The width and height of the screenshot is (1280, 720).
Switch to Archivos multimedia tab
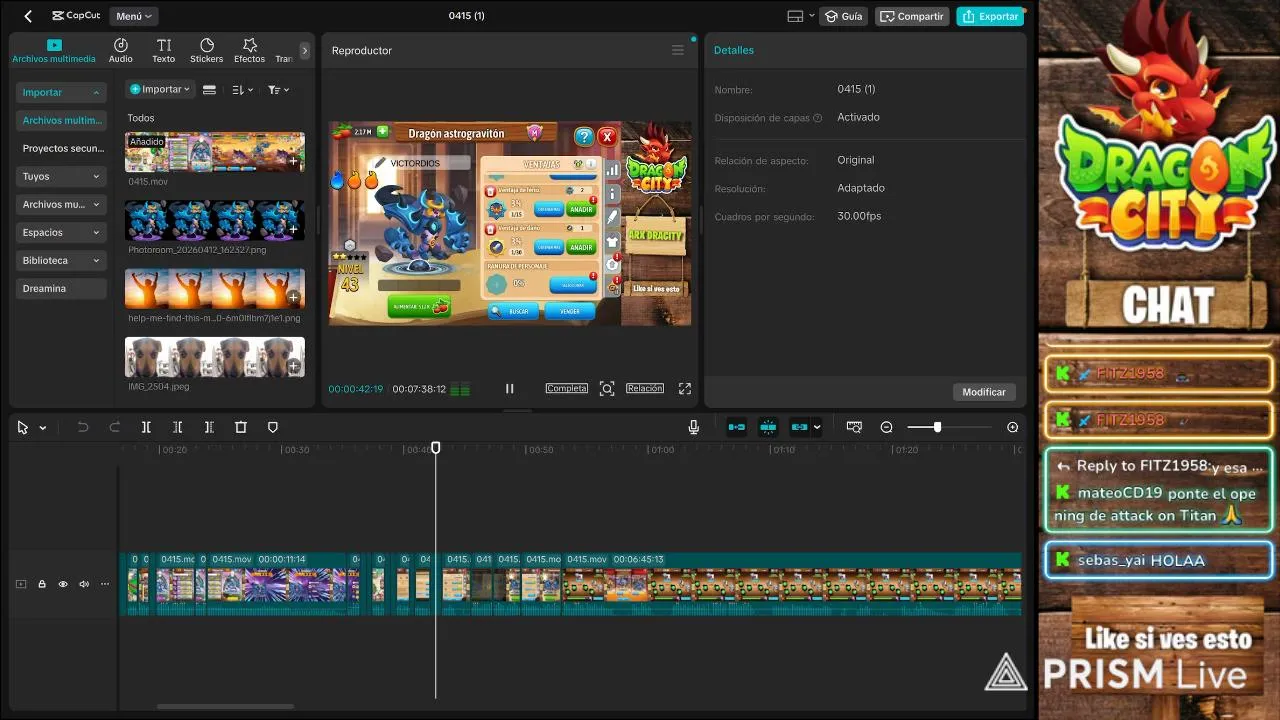tap(54, 51)
